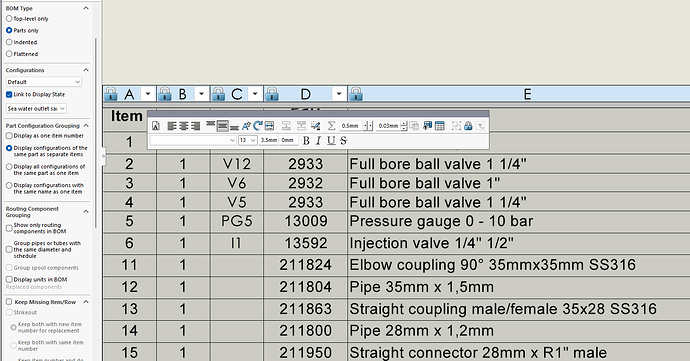Viewport: 690px width, 361px height.
Task: Open column C dropdown arrow
Action: point(255,94)
